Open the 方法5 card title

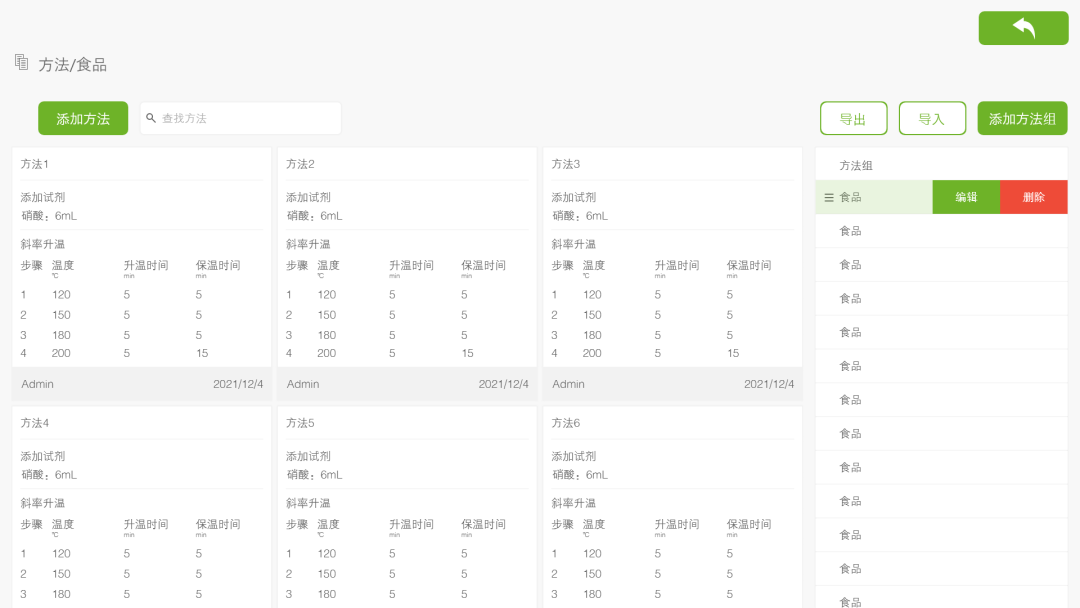(x=300, y=423)
